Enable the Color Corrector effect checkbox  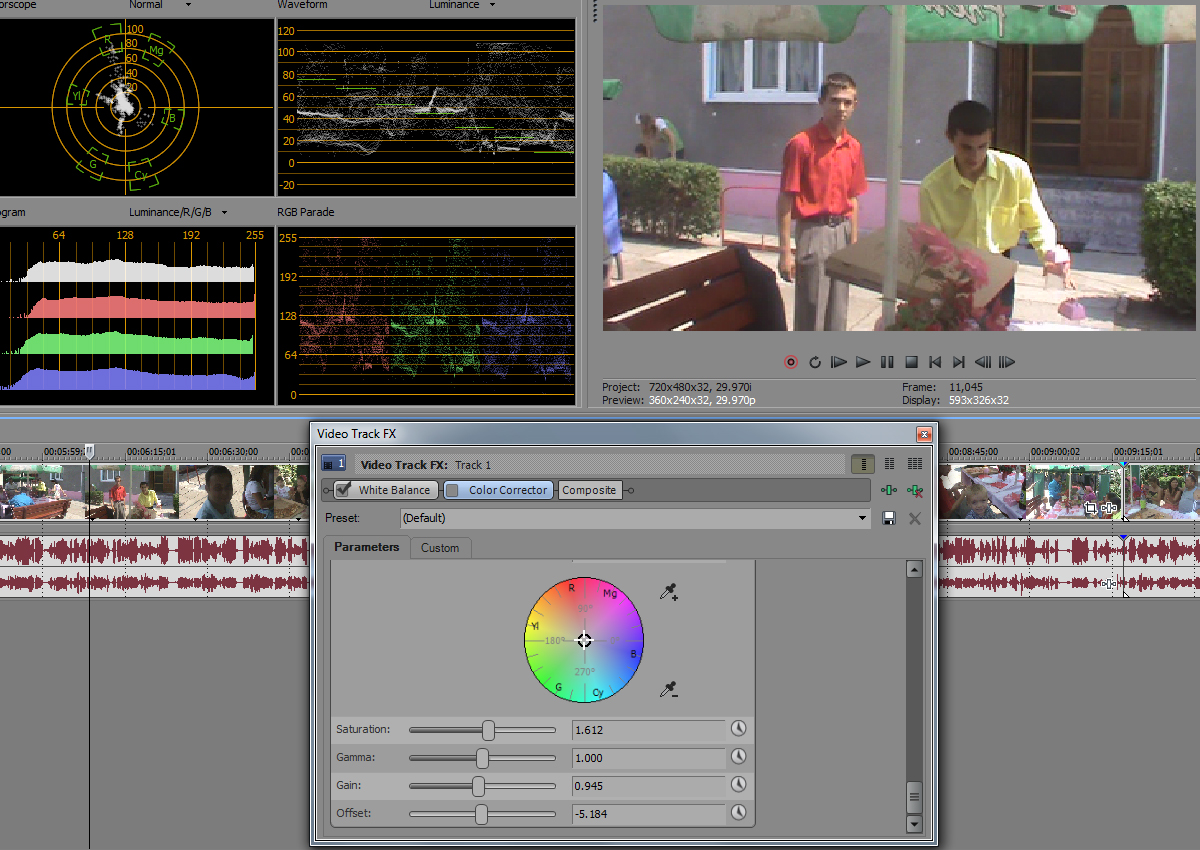pos(452,490)
